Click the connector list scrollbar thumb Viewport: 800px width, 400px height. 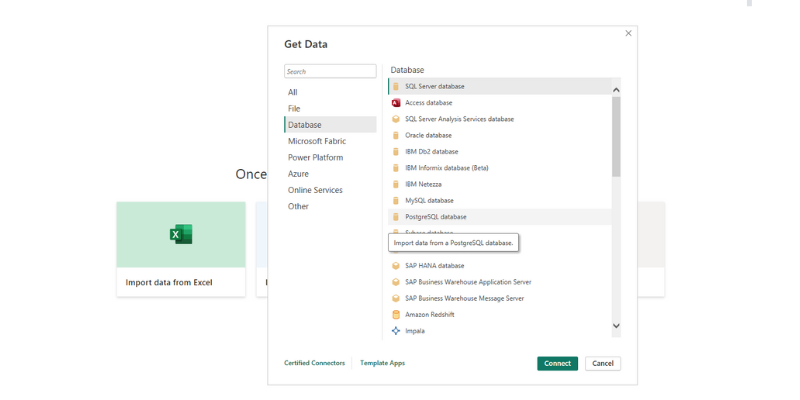(616, 137)
